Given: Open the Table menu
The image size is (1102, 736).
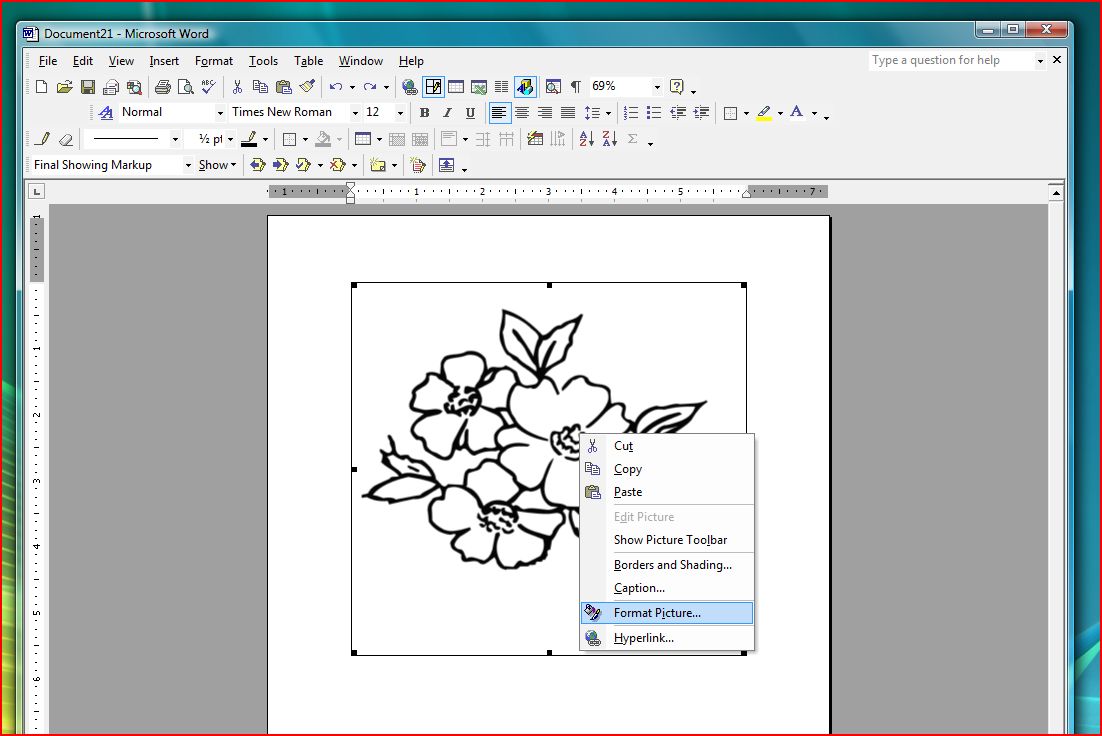Looking at the screenshot, I should click(308, 61).
